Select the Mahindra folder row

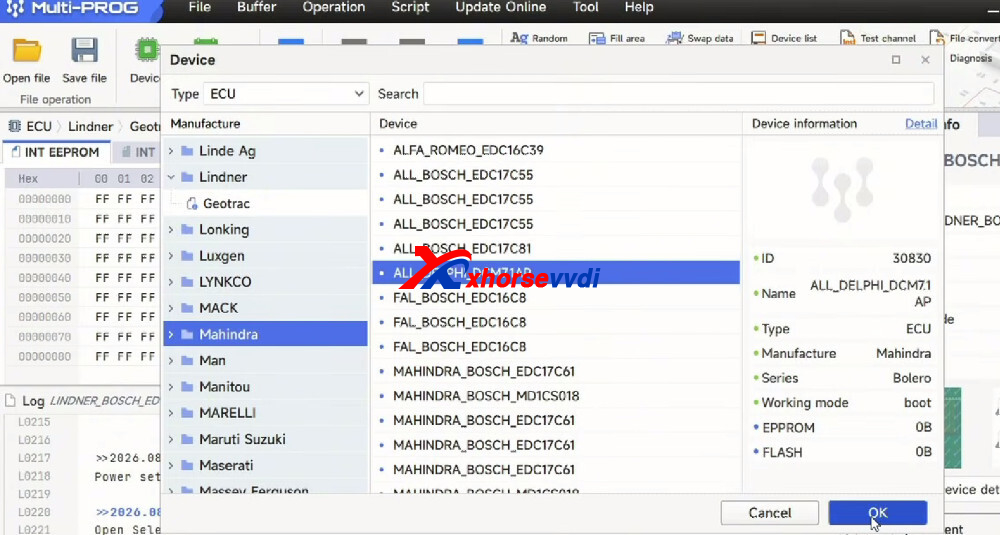[265, 334]
